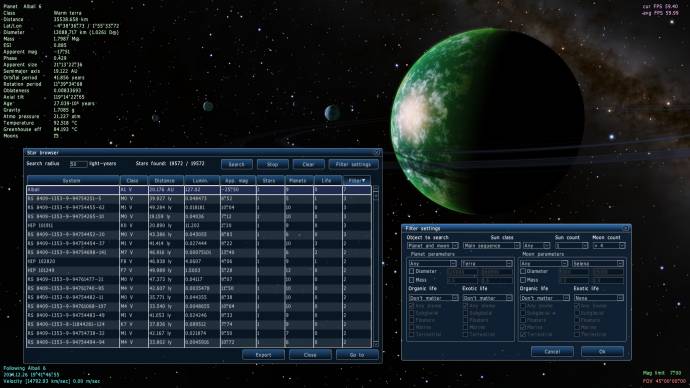
Task: Click the Star browser list scrollbar
Action: coord(376,266)
